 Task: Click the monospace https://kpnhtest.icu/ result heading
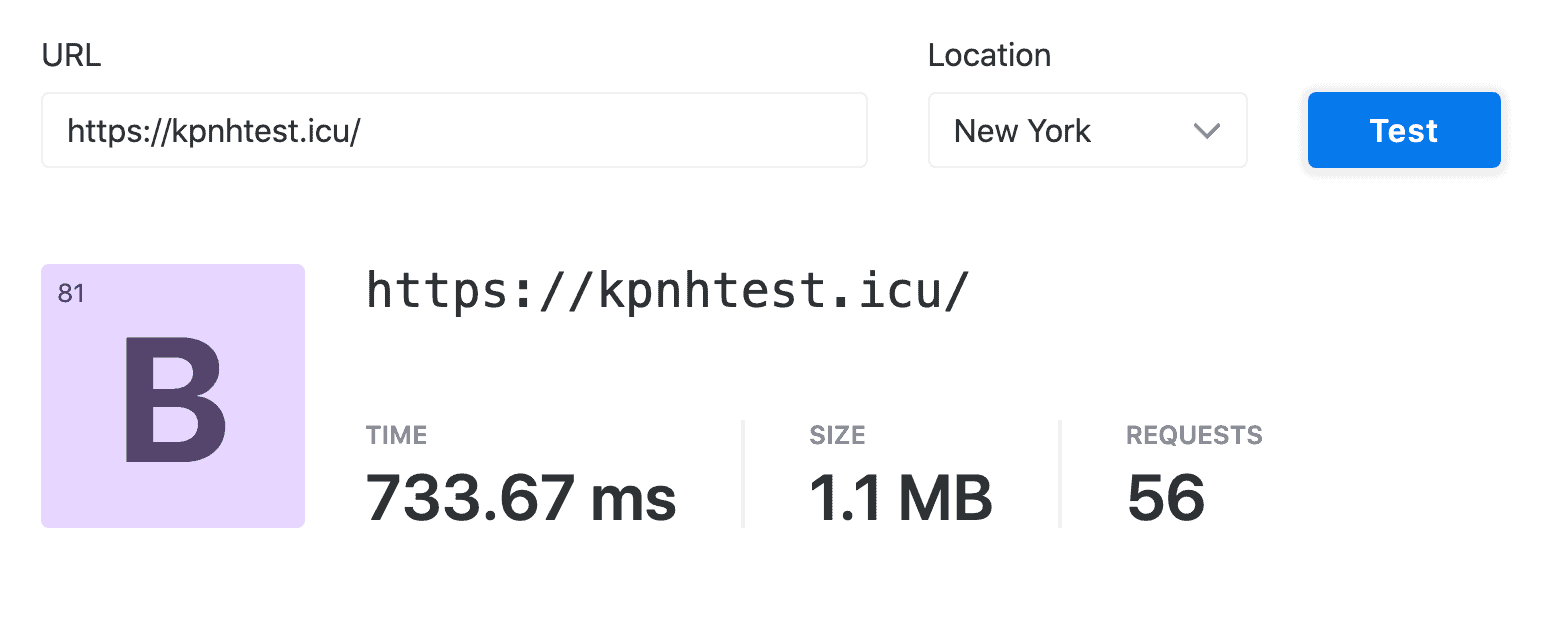click(667, 290)
